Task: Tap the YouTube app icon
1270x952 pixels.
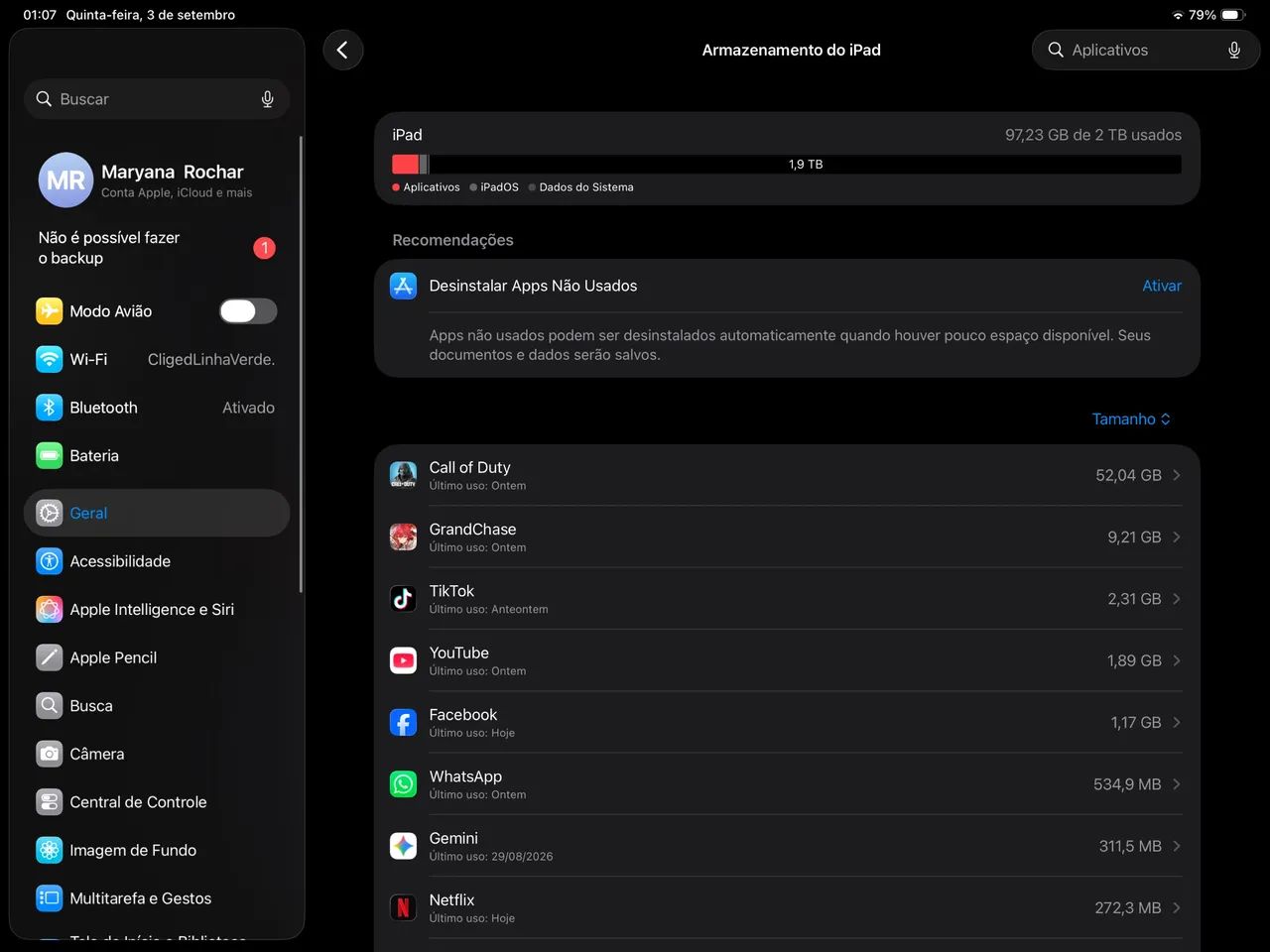Action: tap(403, 660)
